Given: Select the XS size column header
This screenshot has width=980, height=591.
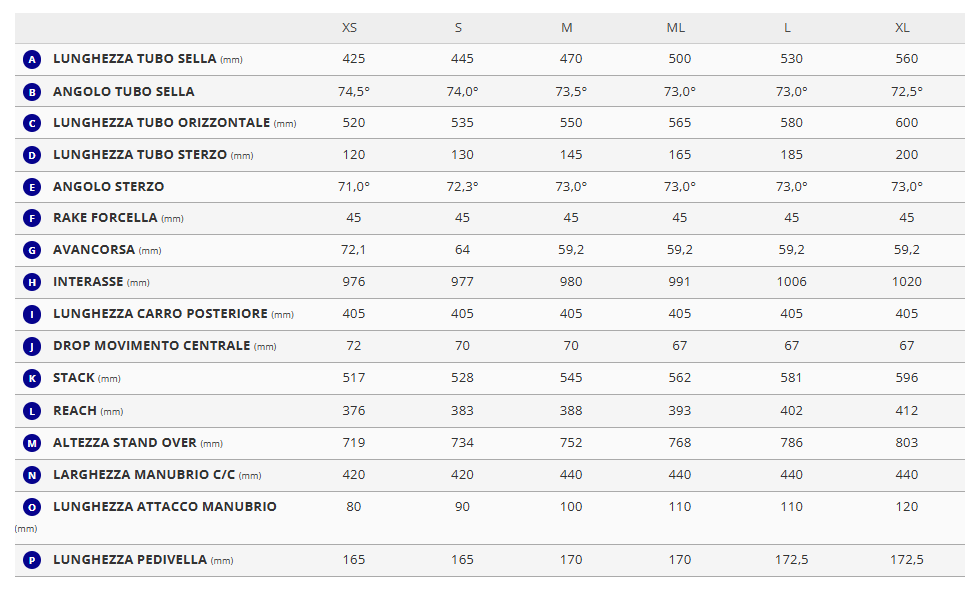Looking at the screenshot, I should pyautogui.click(x=350, y=27).
